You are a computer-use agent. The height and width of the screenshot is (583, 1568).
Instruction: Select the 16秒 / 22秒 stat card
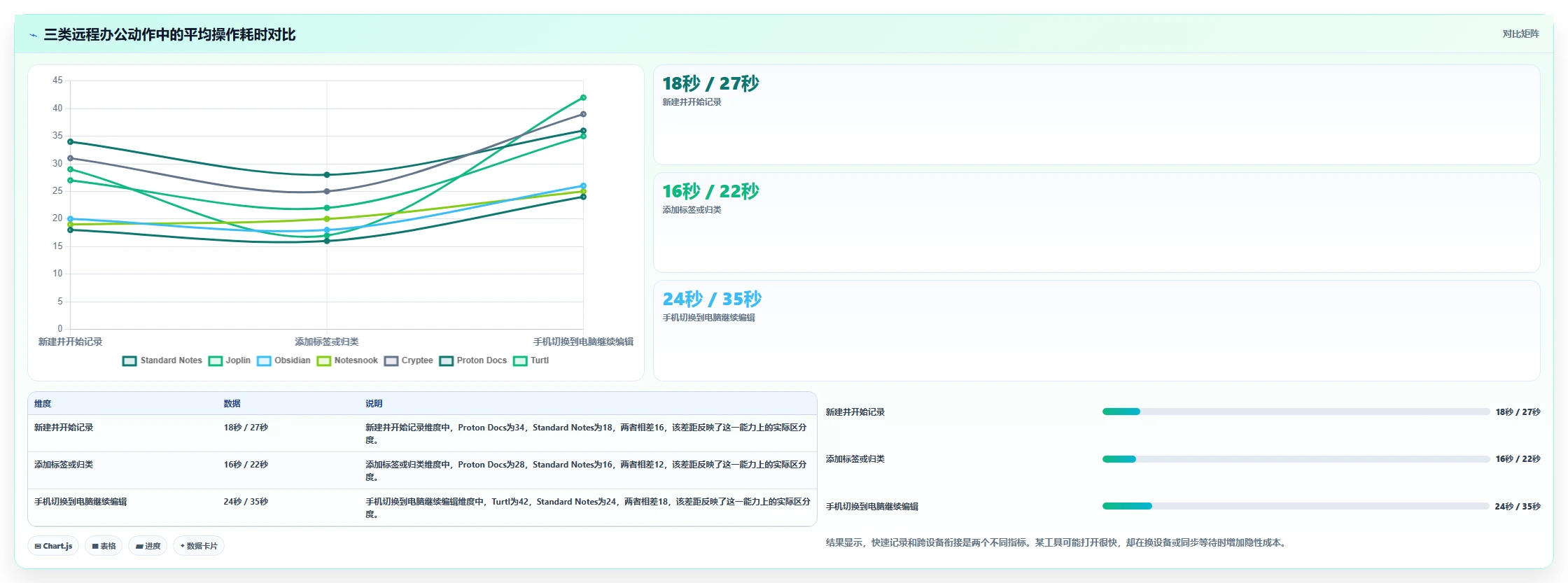pos(1096,223)
